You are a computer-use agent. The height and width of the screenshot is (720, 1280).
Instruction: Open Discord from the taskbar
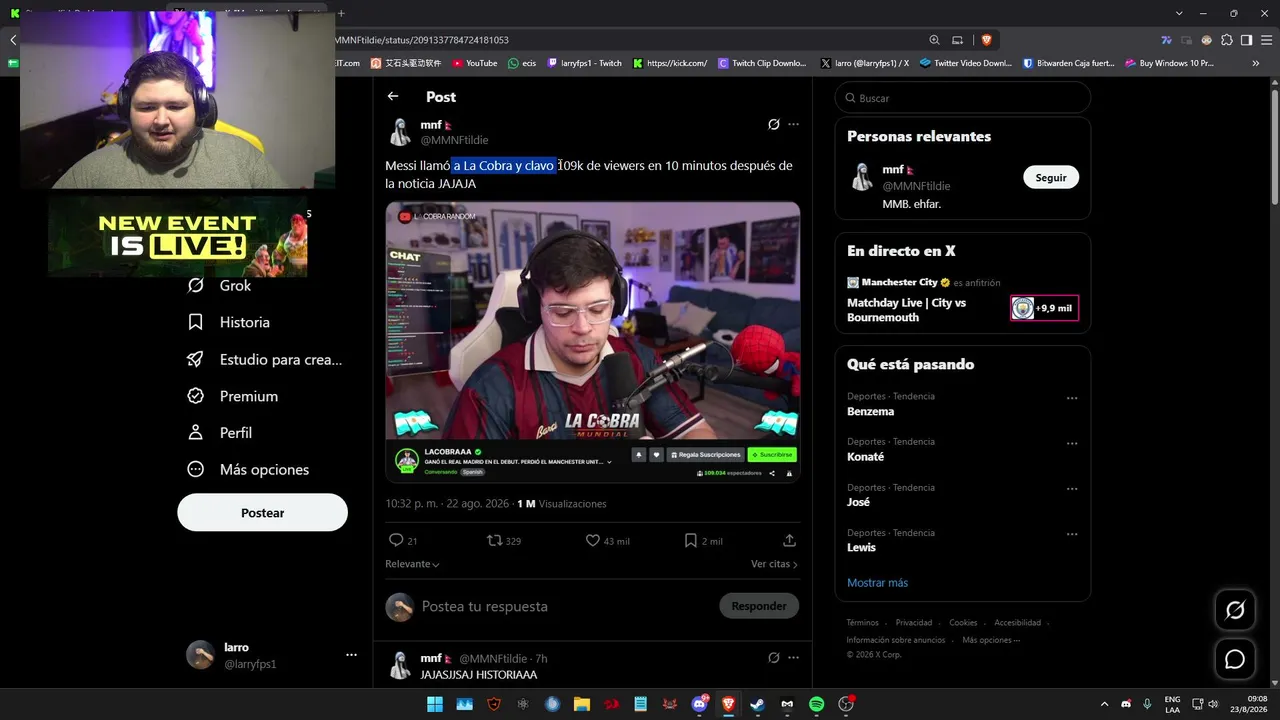(700, 704)
